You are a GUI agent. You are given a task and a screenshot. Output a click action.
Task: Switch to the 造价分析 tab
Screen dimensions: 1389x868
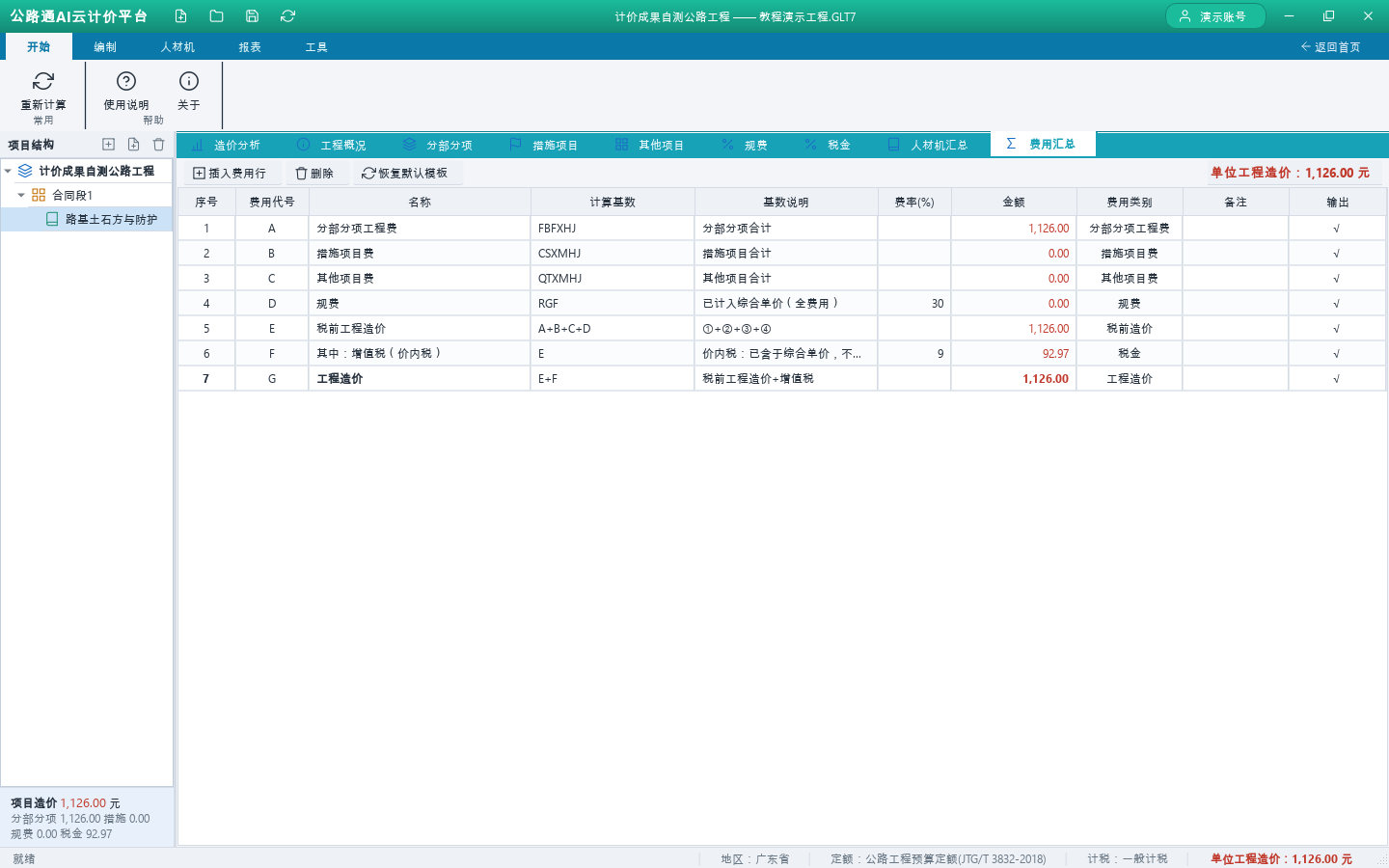227,145
